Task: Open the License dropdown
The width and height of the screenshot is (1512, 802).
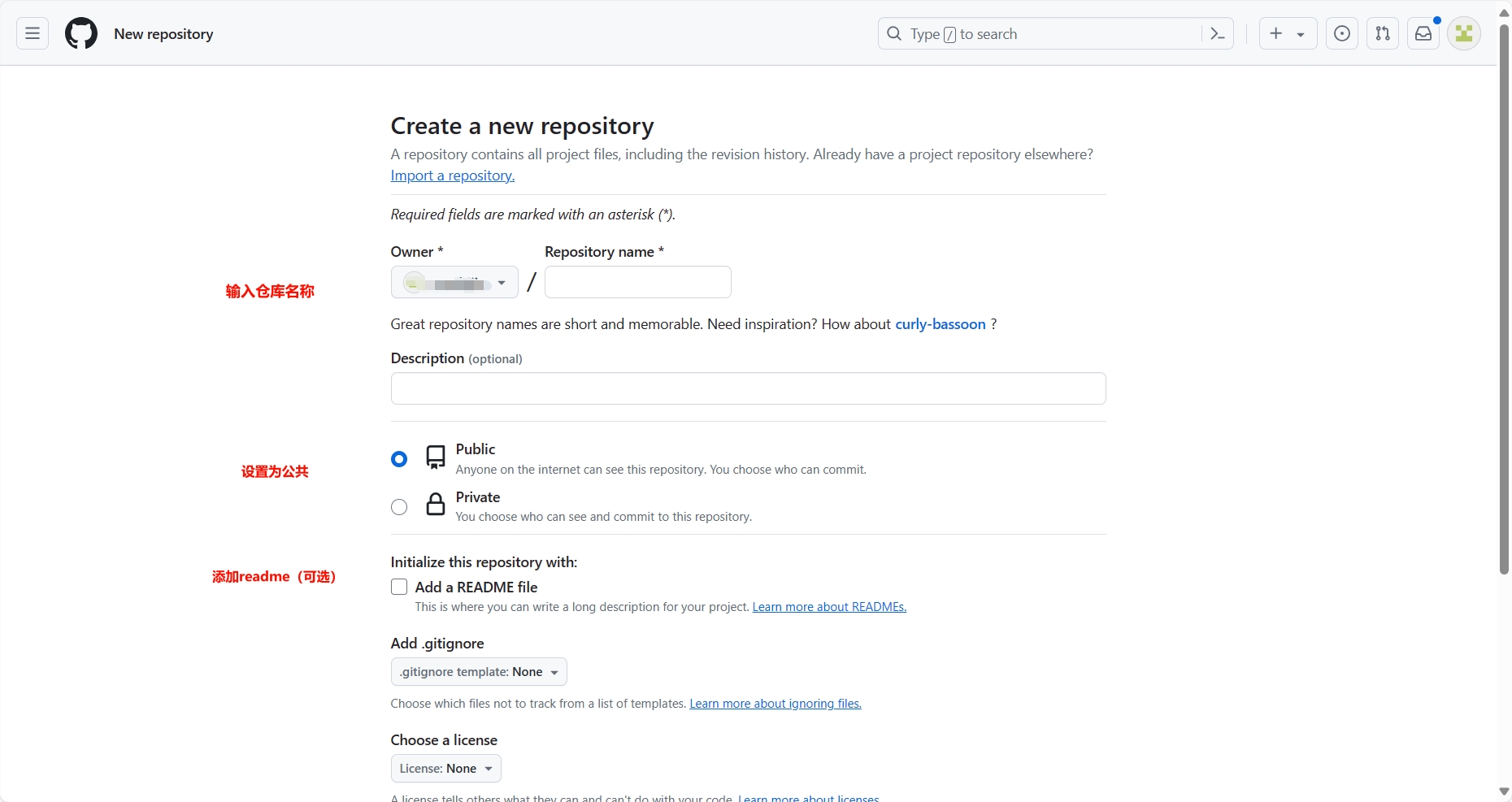Action: coord(445,769)
